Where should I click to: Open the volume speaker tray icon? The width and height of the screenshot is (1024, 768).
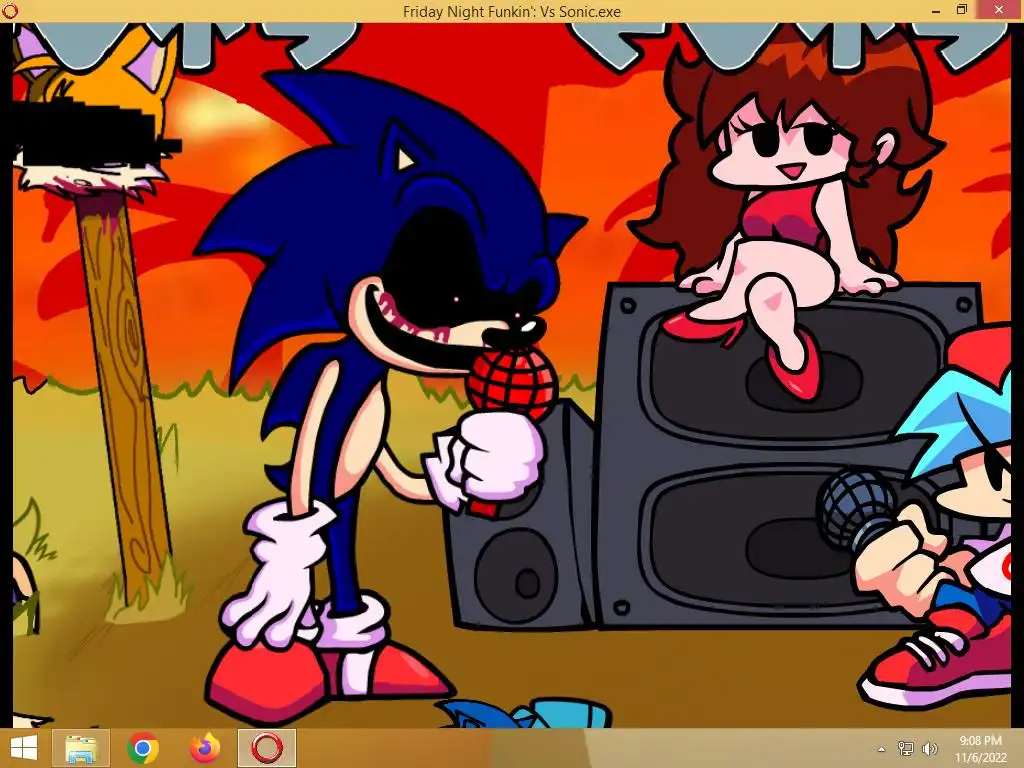(928, 748)
